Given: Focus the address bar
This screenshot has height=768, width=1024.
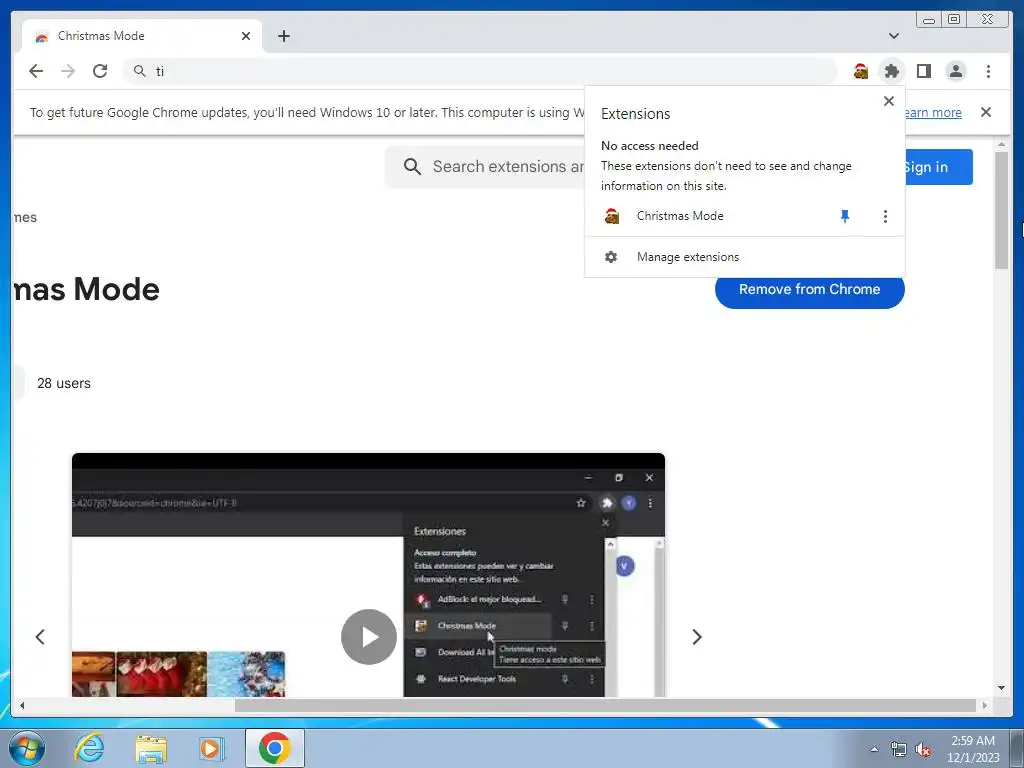Looking at the screenshot, I should click(x=480, y=71).
